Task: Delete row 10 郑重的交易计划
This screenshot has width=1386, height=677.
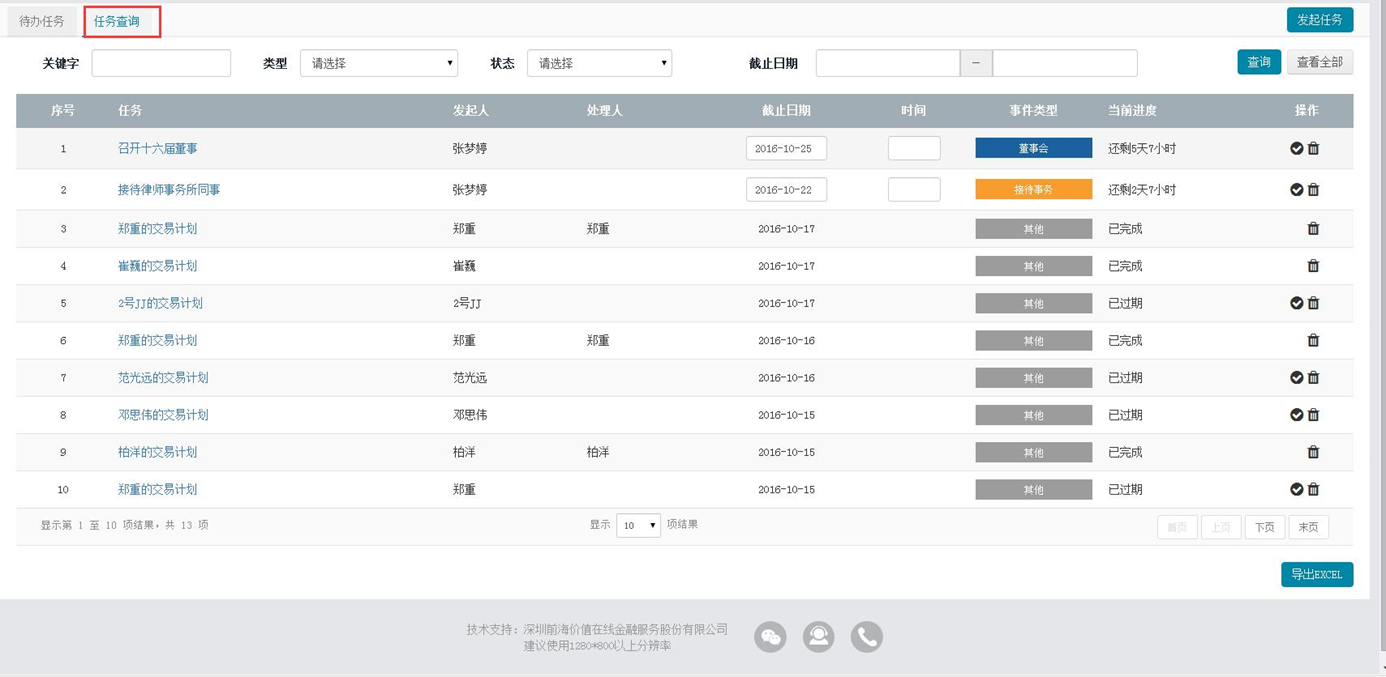Action: [1313, 489]
